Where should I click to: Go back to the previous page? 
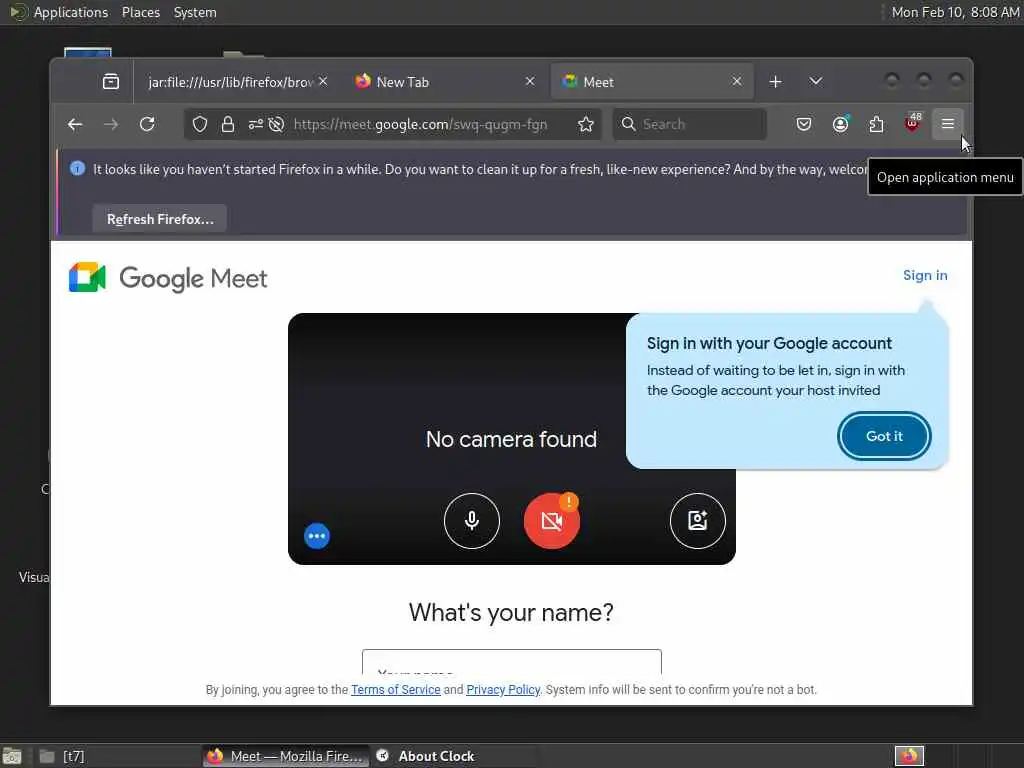75,124
